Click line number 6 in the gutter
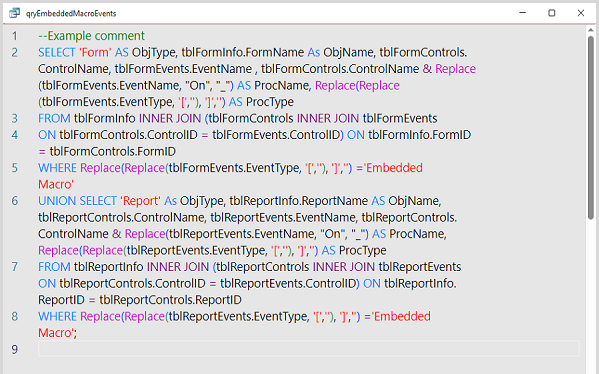 tap(15, 201)
